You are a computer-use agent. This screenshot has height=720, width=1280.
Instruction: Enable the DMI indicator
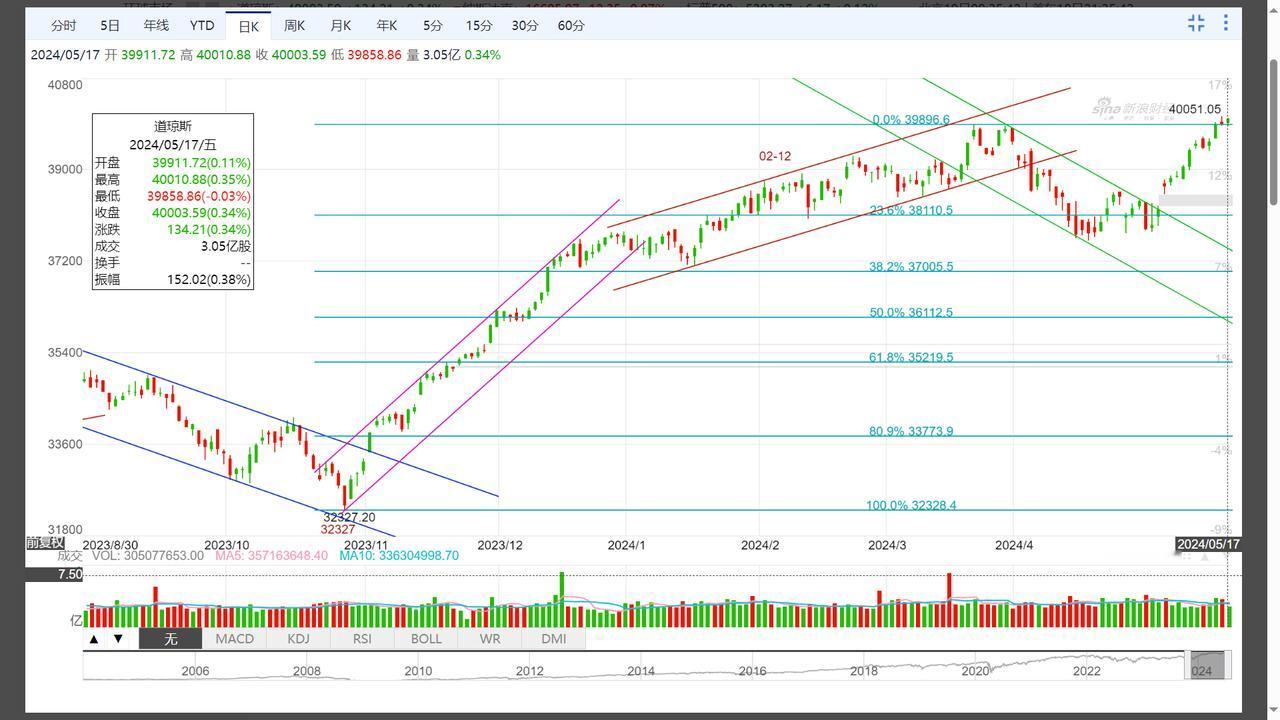(x=554, y=638)
